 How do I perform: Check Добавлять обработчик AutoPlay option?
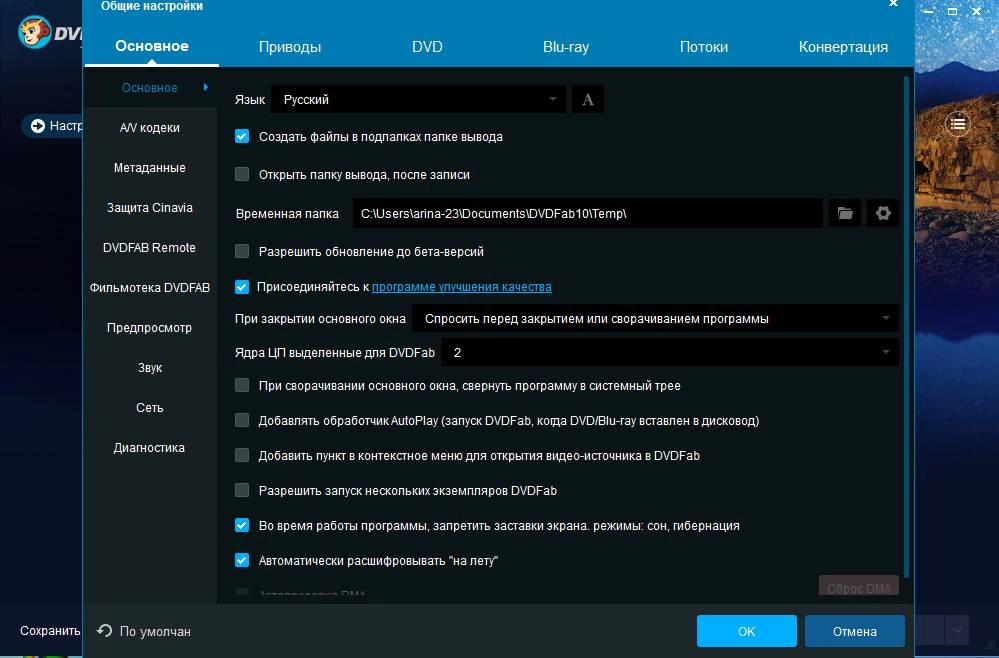(241, 420)
